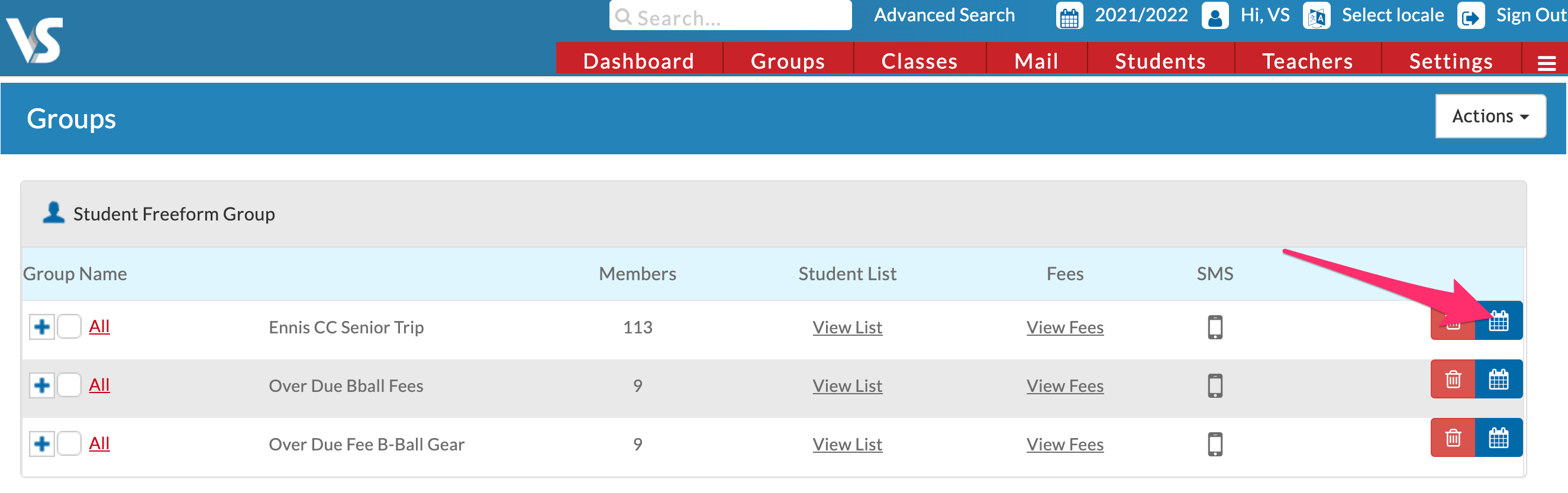Click the Over Due Bball Fees group name
1568x493 pixels.
coord(346,385)
